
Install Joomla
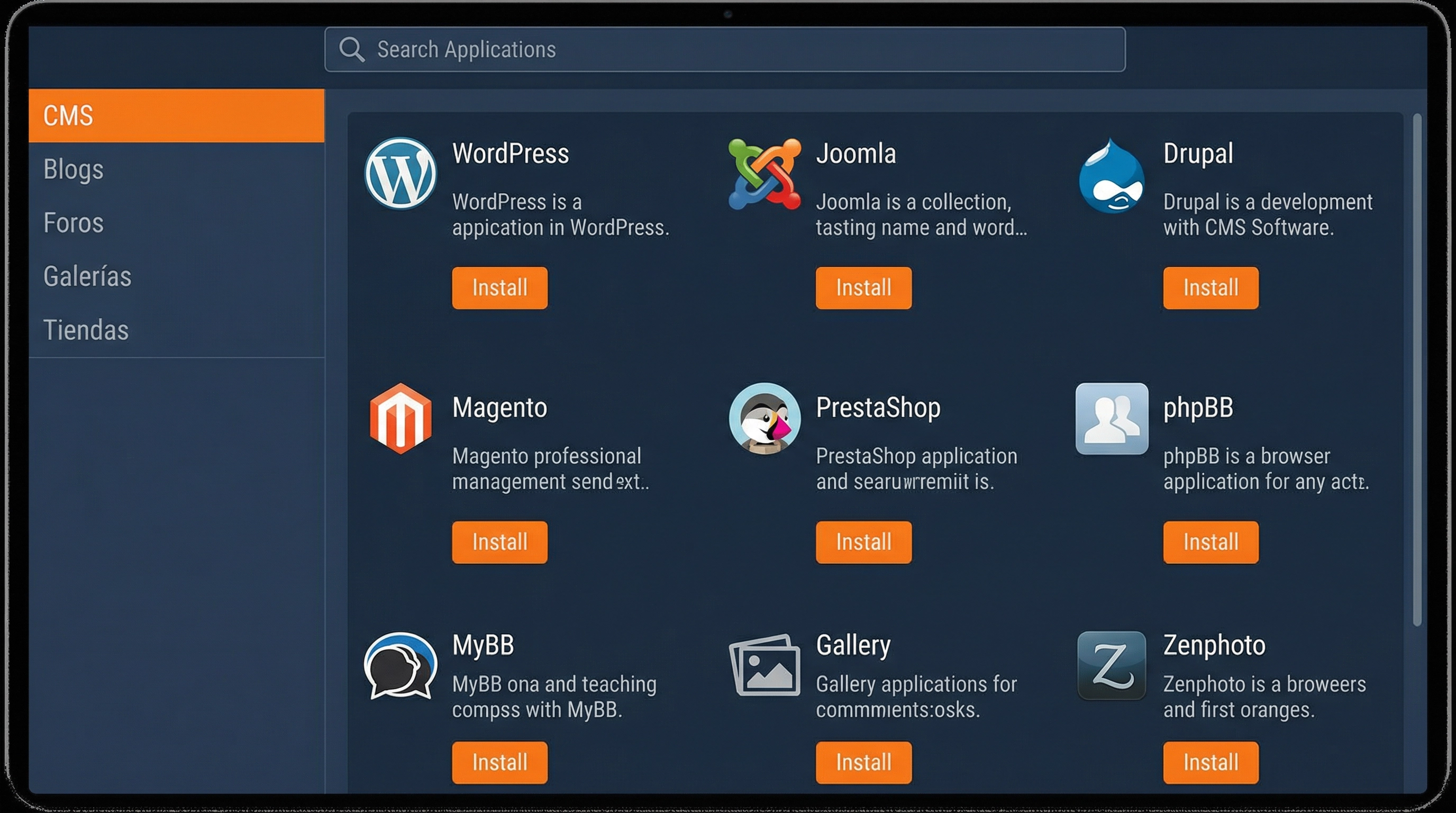click(x=863, y=288)
